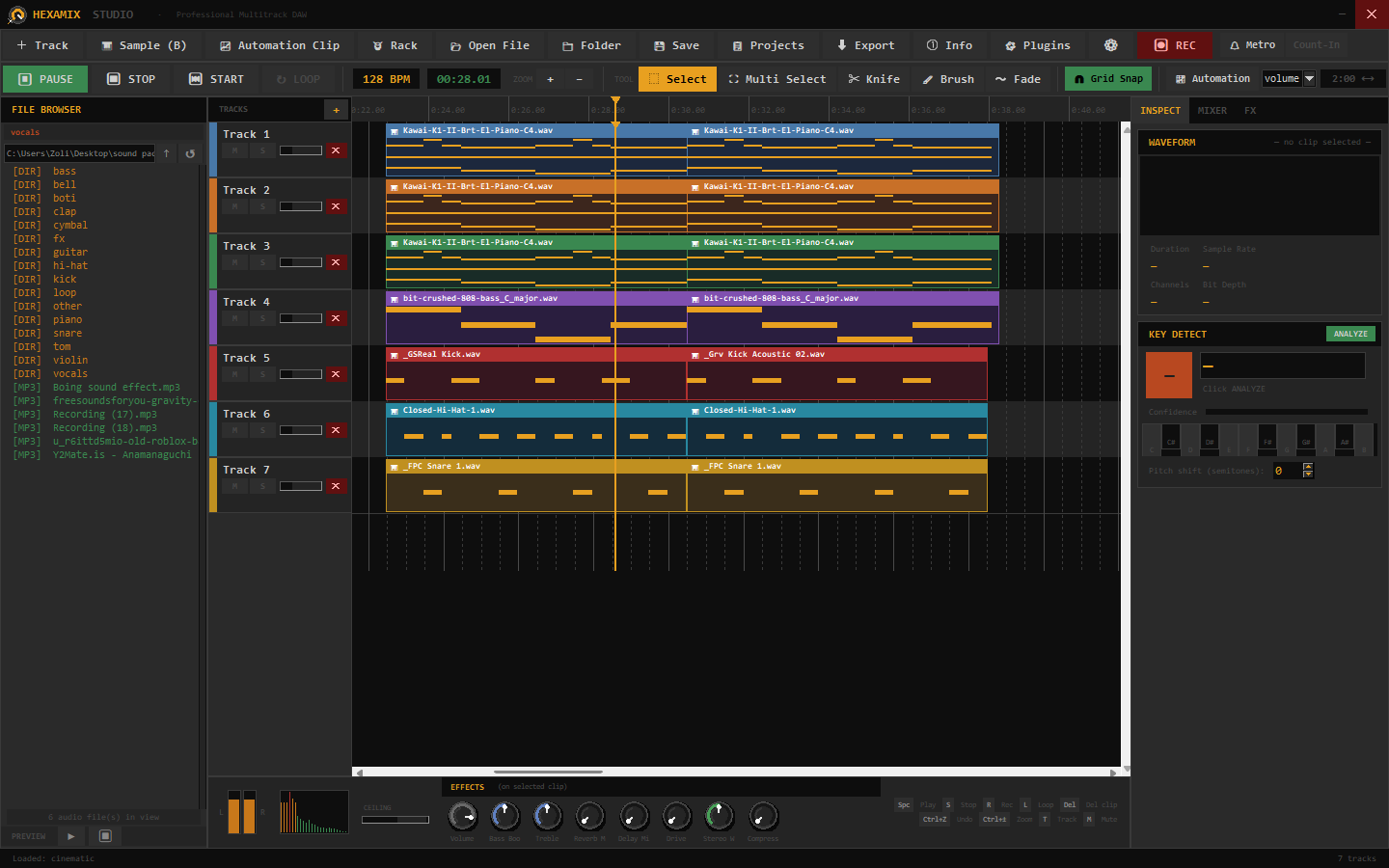The image size is (1389, 868).
Task: Adjust the Reverb effect knob
Action: (x=589, y=817)
